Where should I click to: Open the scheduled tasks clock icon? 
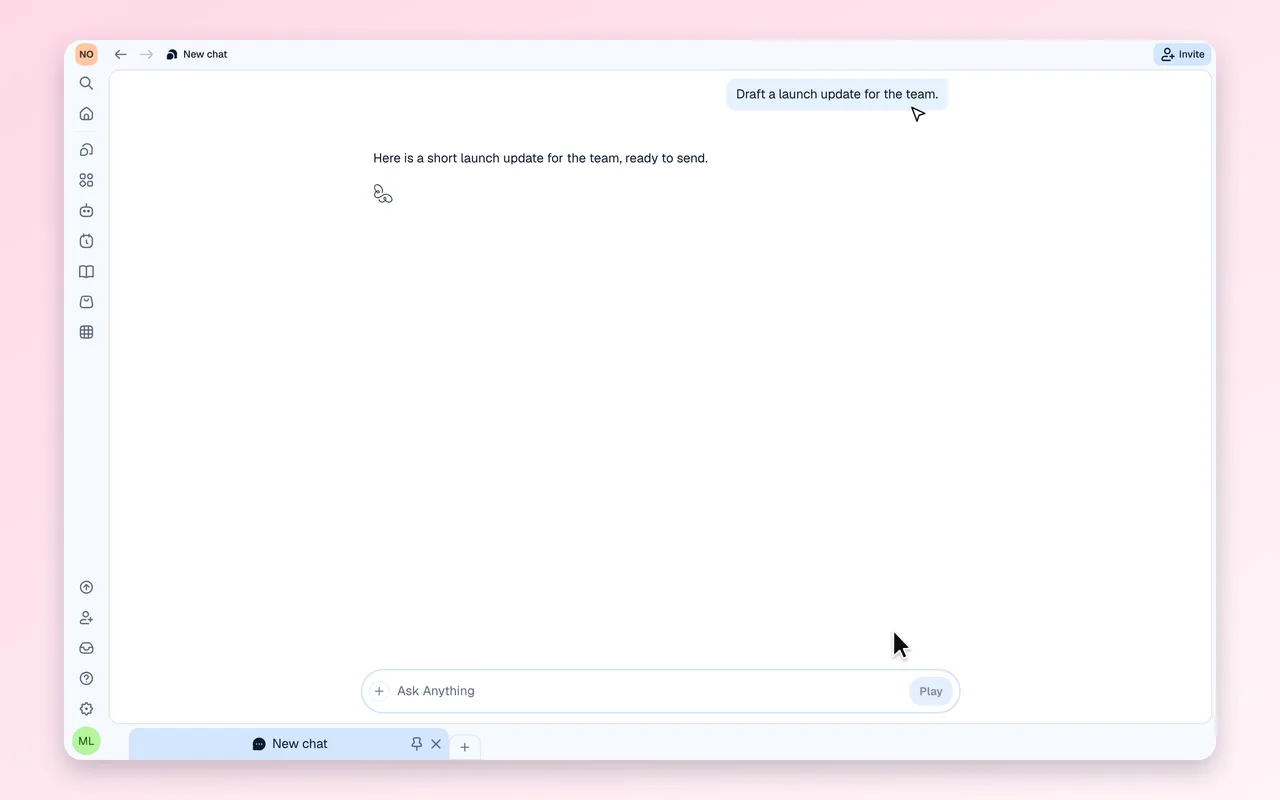pyautogui.click(x=86, y=241)
